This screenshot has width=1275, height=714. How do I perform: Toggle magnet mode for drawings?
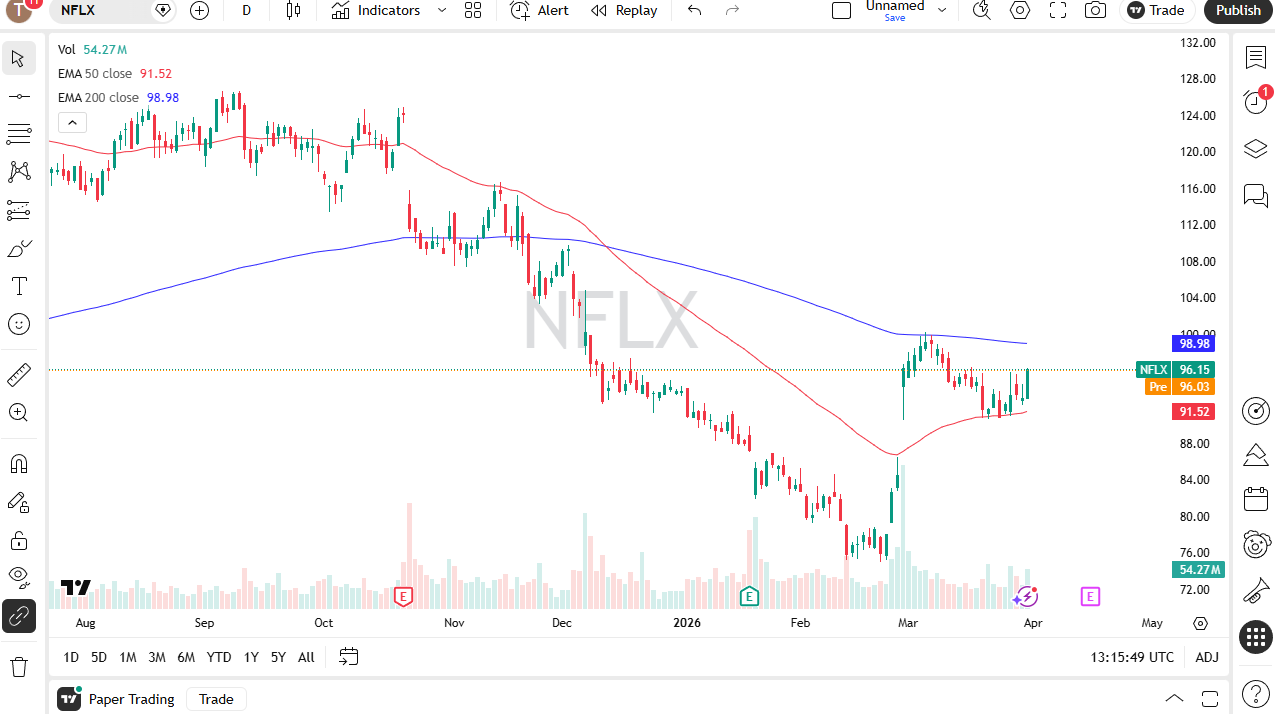click(18, 464)
